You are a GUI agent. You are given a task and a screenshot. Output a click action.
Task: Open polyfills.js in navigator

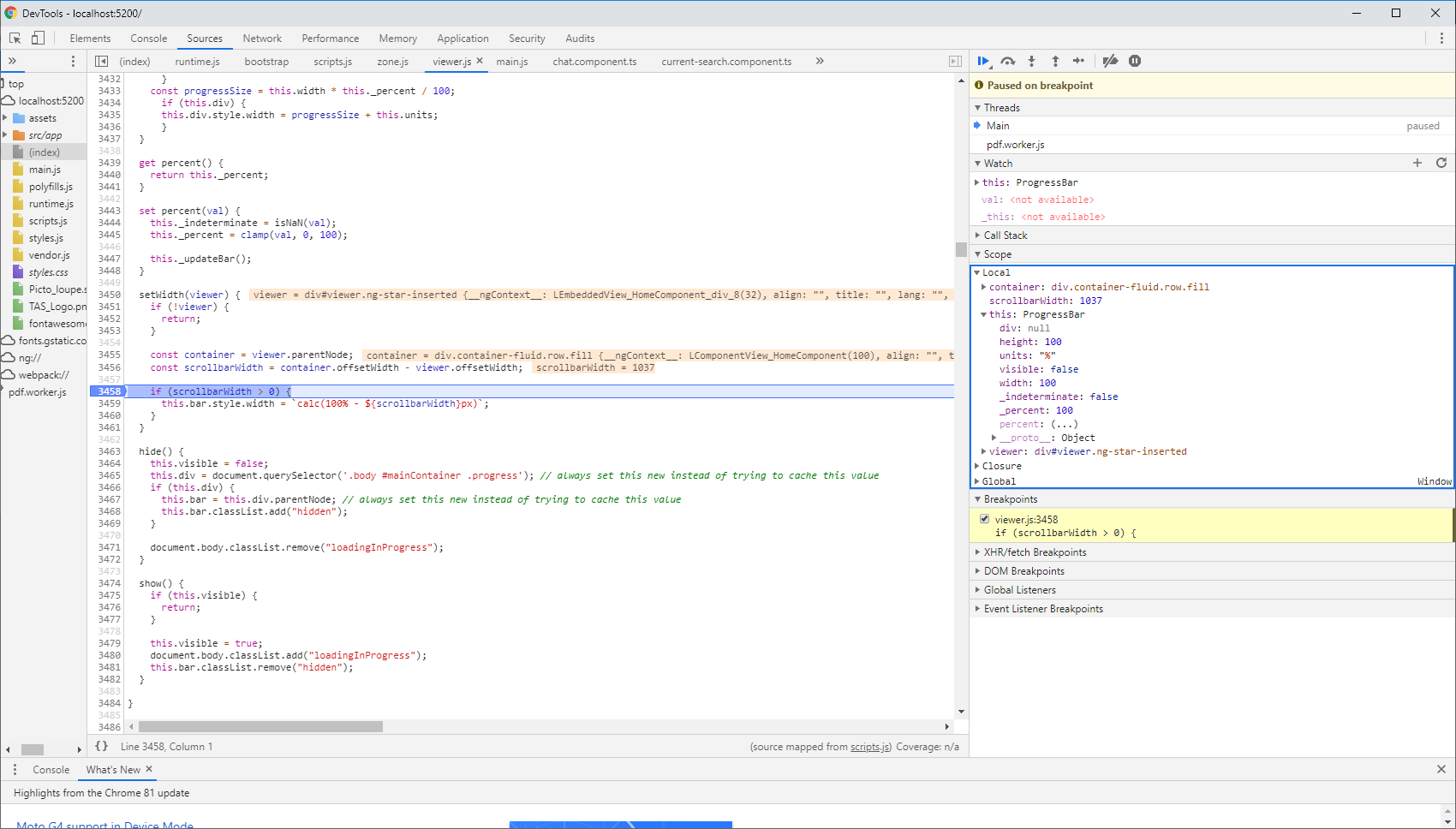[x=51, y=187]
